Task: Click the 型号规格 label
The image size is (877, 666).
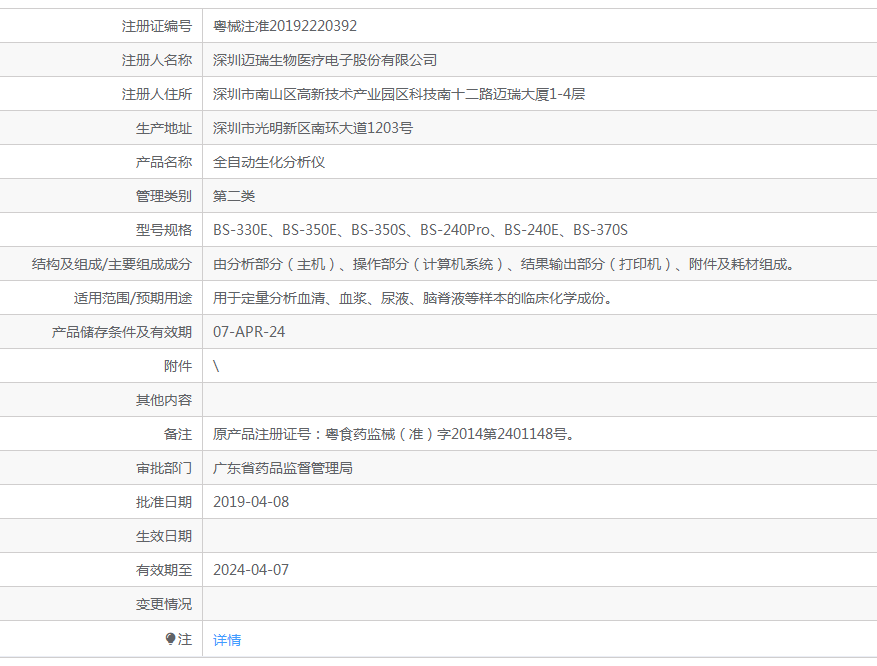Action: 164,230
